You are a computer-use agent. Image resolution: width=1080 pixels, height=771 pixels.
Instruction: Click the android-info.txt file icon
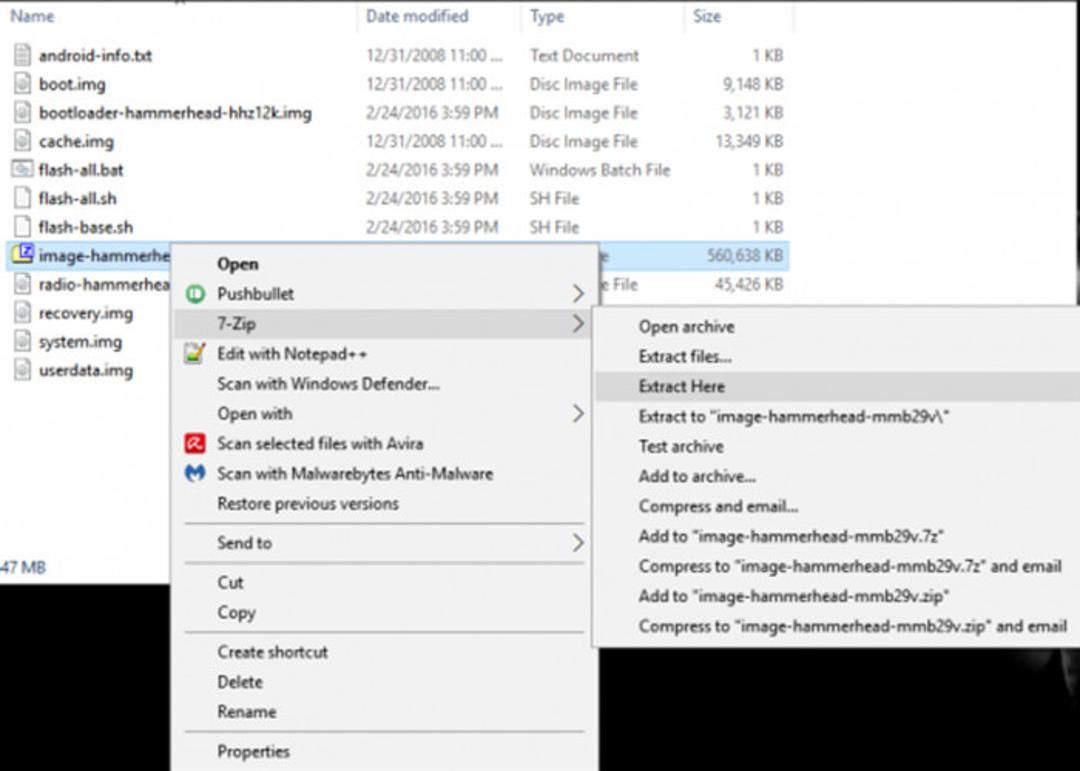[22, 55]
